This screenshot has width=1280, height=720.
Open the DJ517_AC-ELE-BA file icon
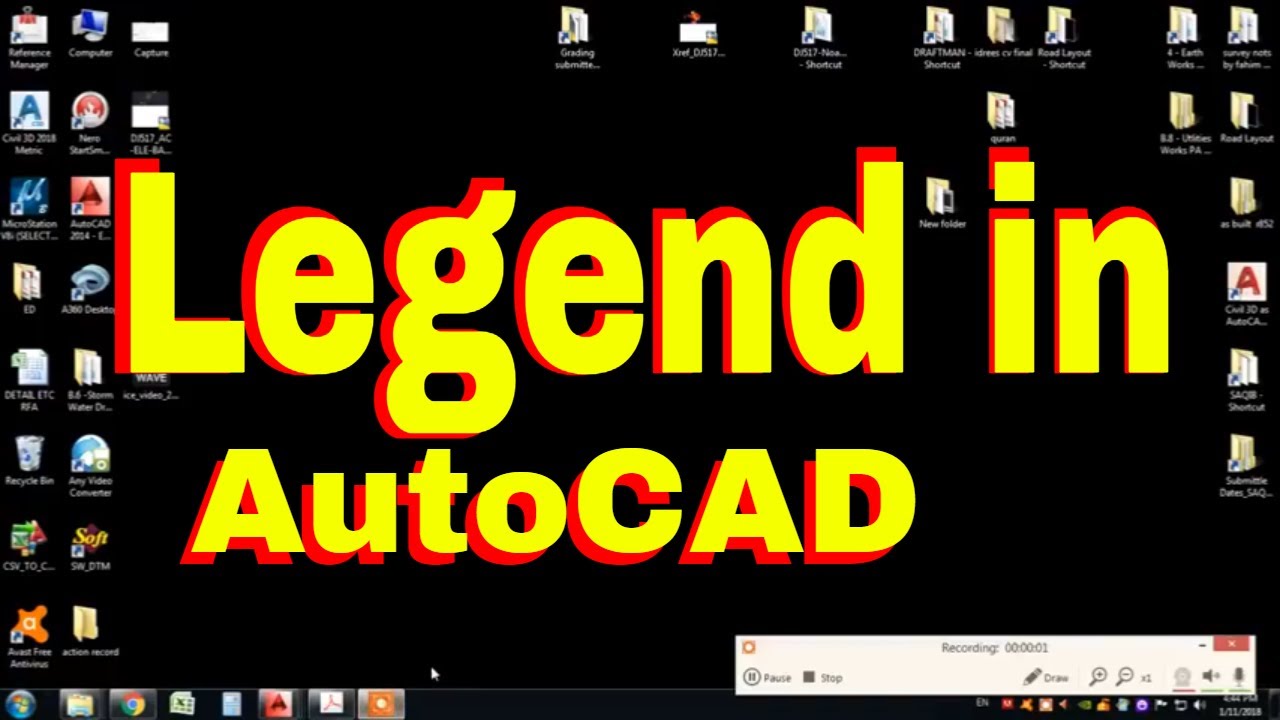151,124
